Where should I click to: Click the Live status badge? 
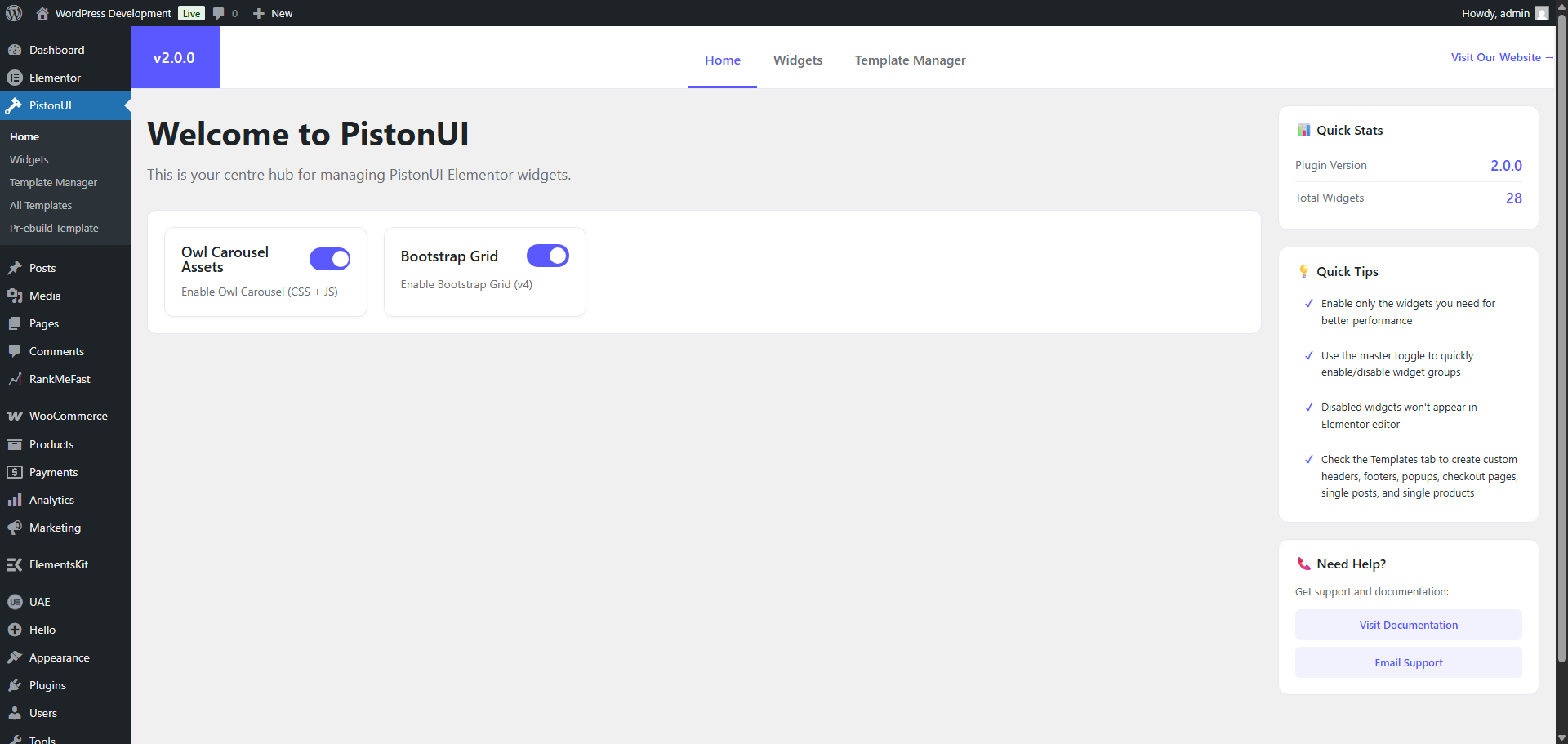click(191, 13)
